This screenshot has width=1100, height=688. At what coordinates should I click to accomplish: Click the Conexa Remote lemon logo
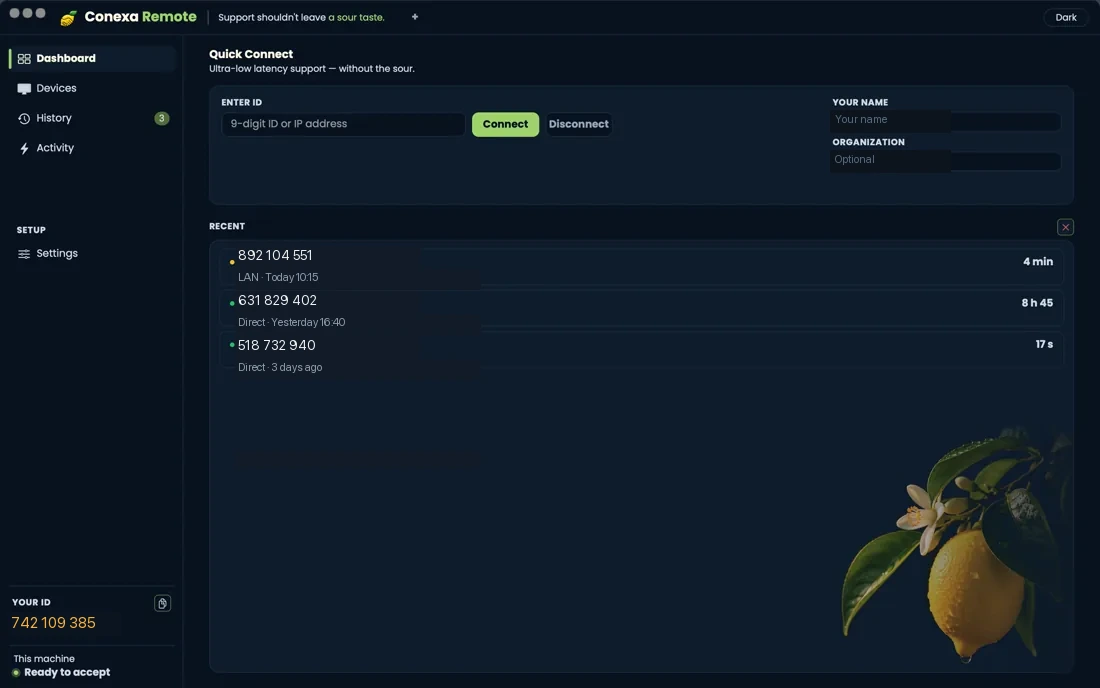point(68,18)
